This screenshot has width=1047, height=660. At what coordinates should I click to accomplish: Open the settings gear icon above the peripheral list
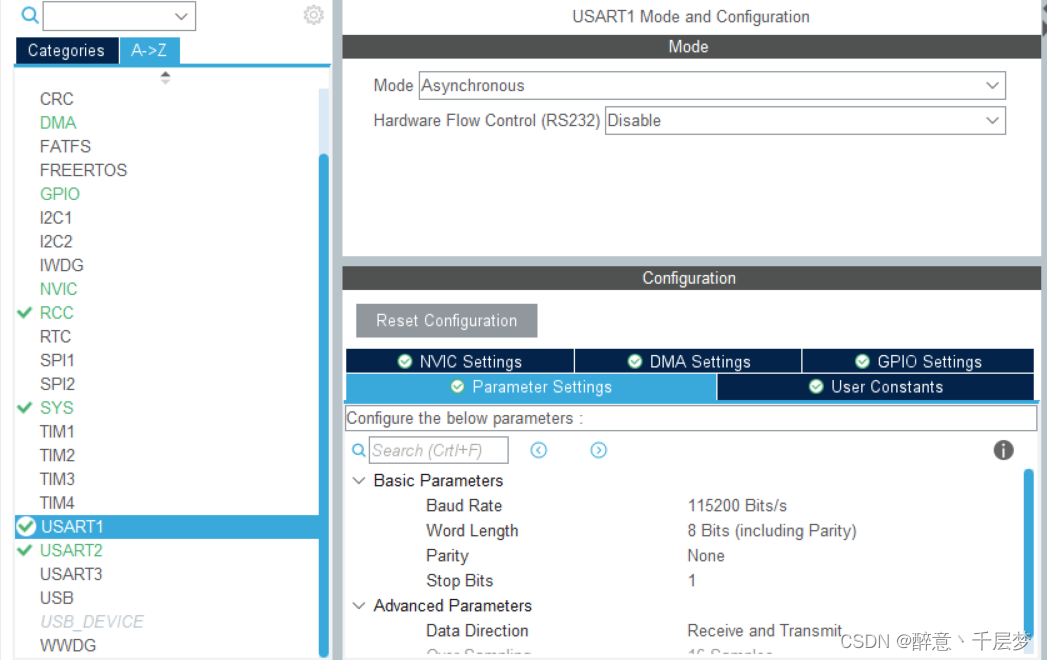point(313,15)
